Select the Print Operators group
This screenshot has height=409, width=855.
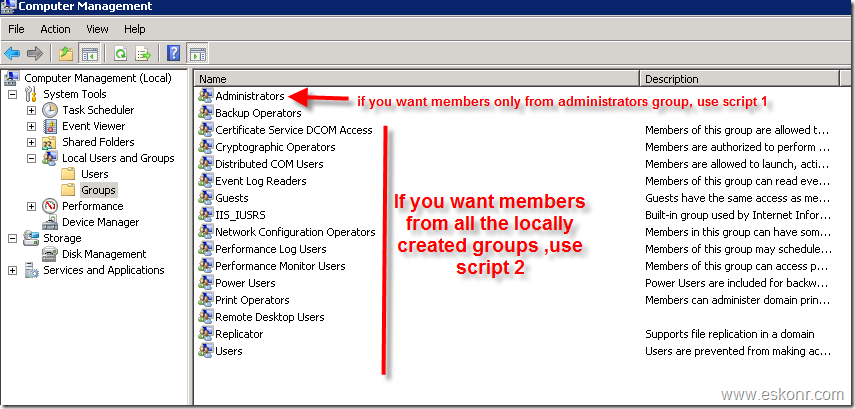pyautogui.click(x=252, y=300)
